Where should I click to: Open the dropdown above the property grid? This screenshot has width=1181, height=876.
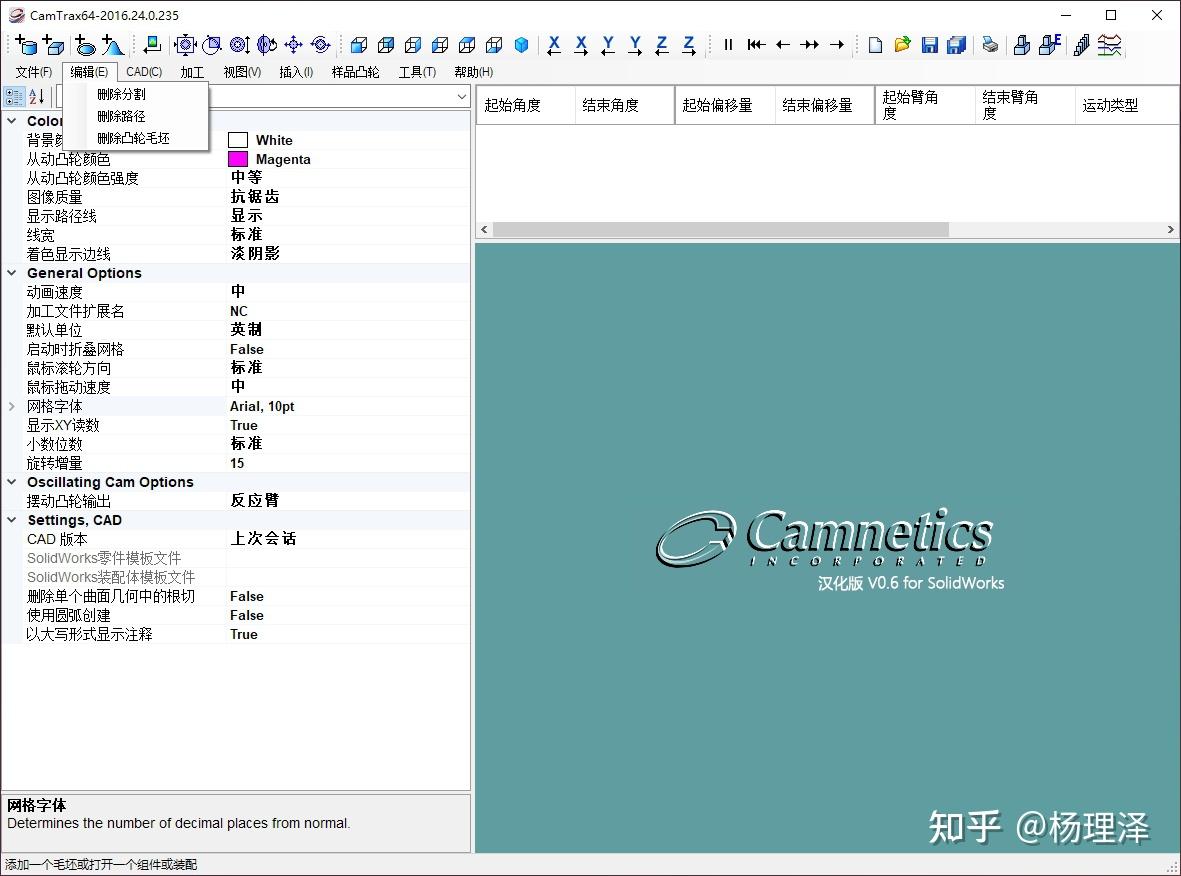462,96
